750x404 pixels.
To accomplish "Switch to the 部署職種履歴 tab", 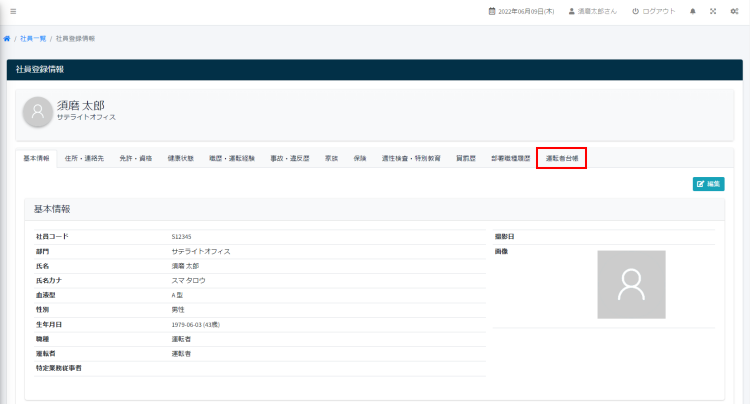I will click(511, 158).
